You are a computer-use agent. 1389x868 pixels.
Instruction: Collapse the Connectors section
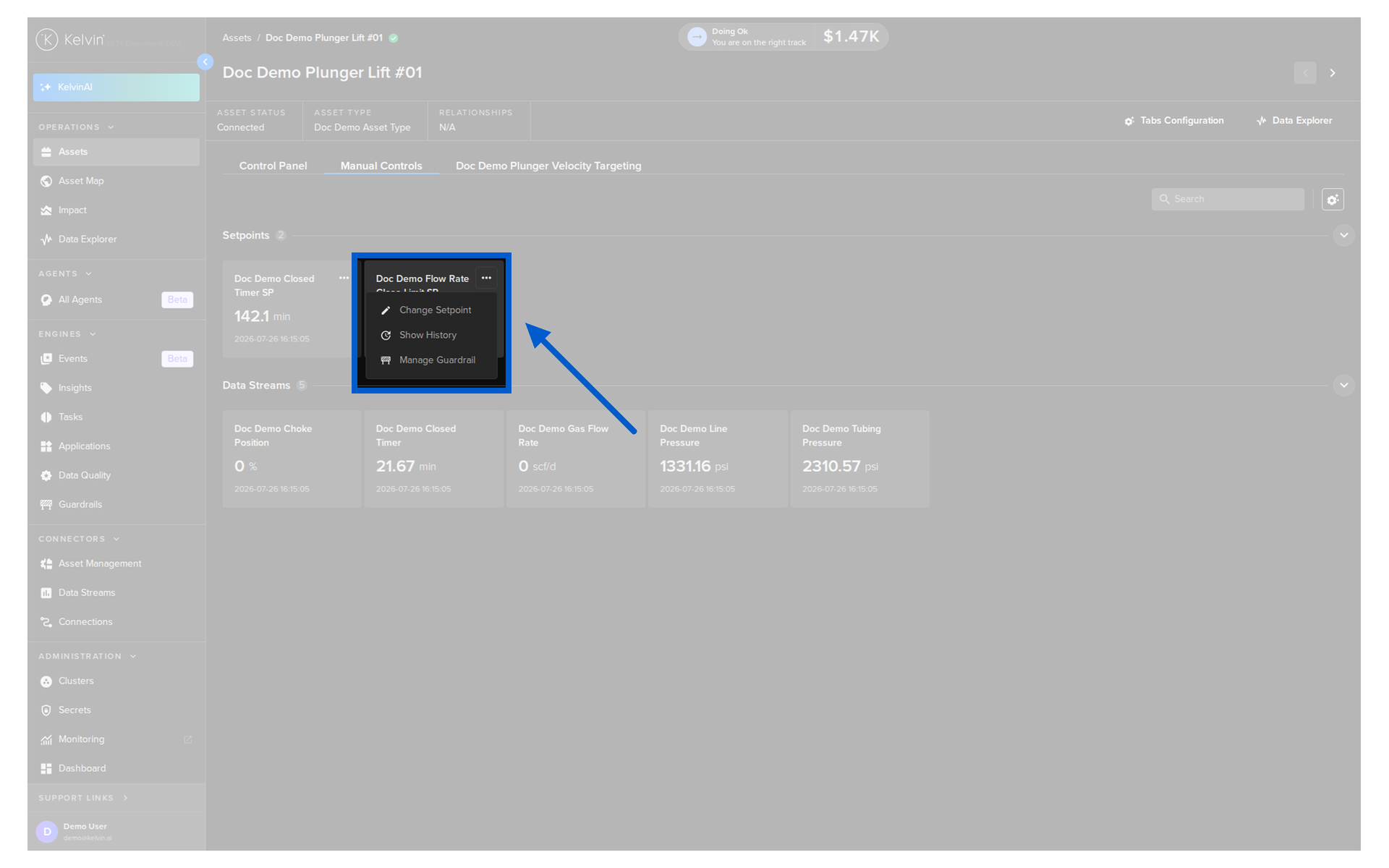[x=116, y=539]
